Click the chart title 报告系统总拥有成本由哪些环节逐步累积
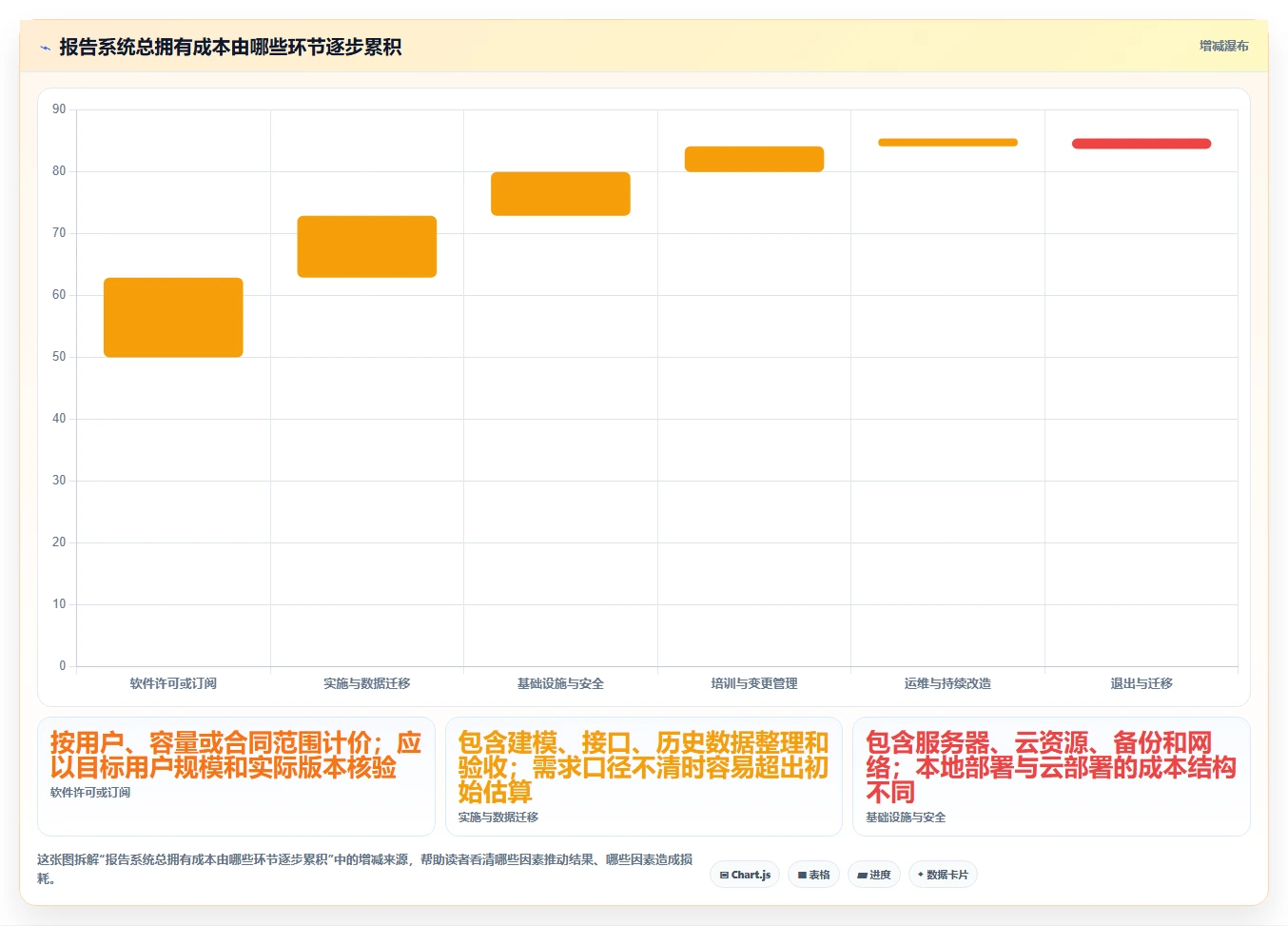The width and height of the screenshot is (1288, 926). coord(230,47)
